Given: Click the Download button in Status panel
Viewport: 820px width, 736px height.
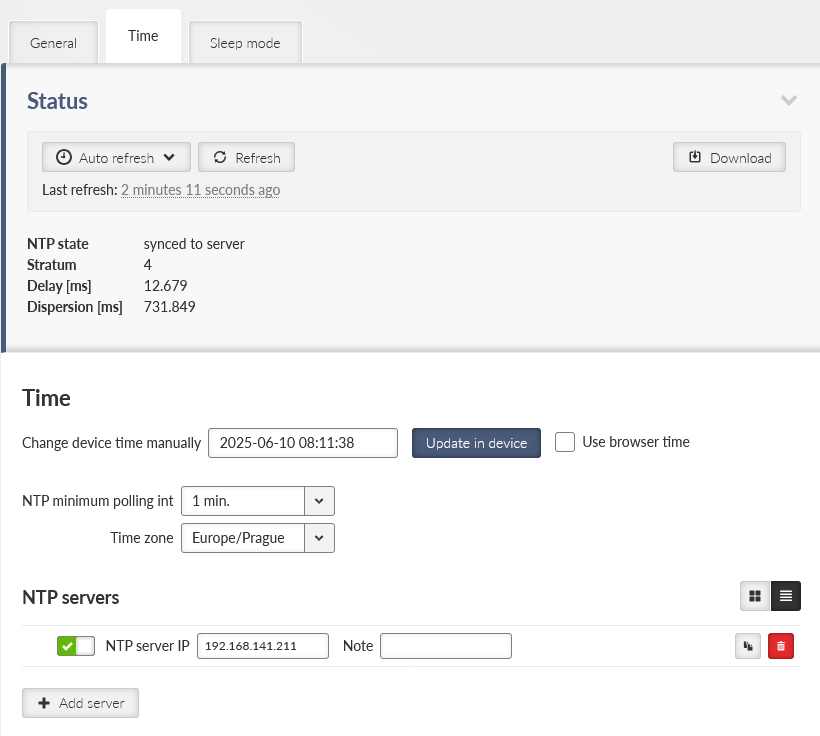Looking at the screenshot, I should click(x=729, y=157).
